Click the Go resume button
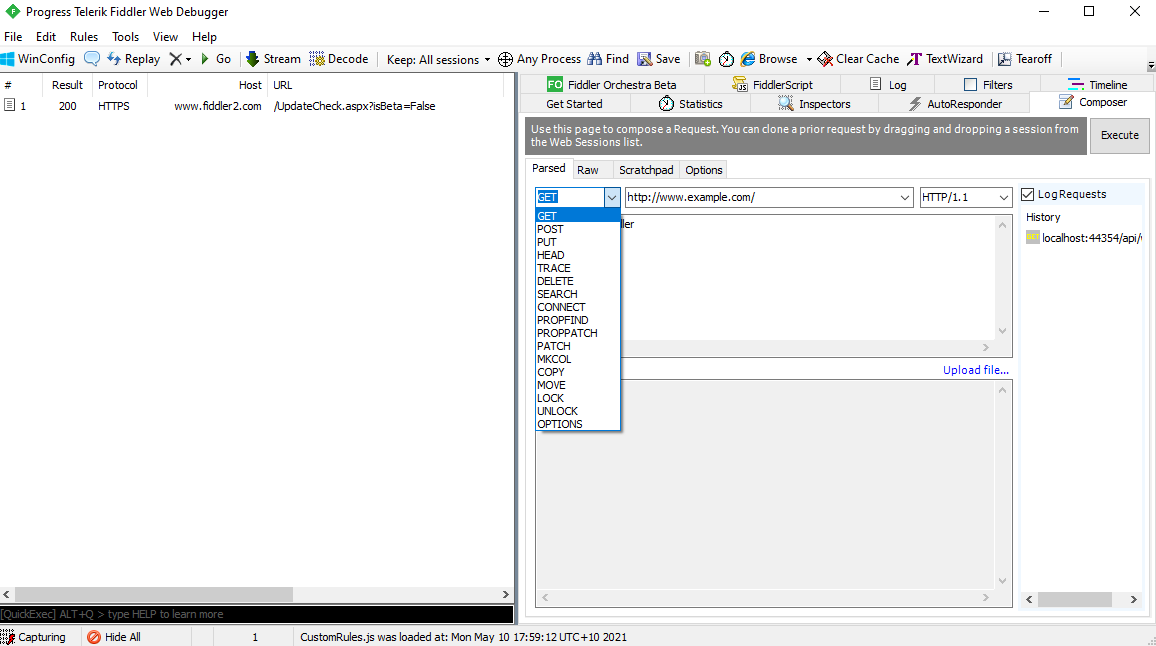1156x646 pixels. click(216, 59)
